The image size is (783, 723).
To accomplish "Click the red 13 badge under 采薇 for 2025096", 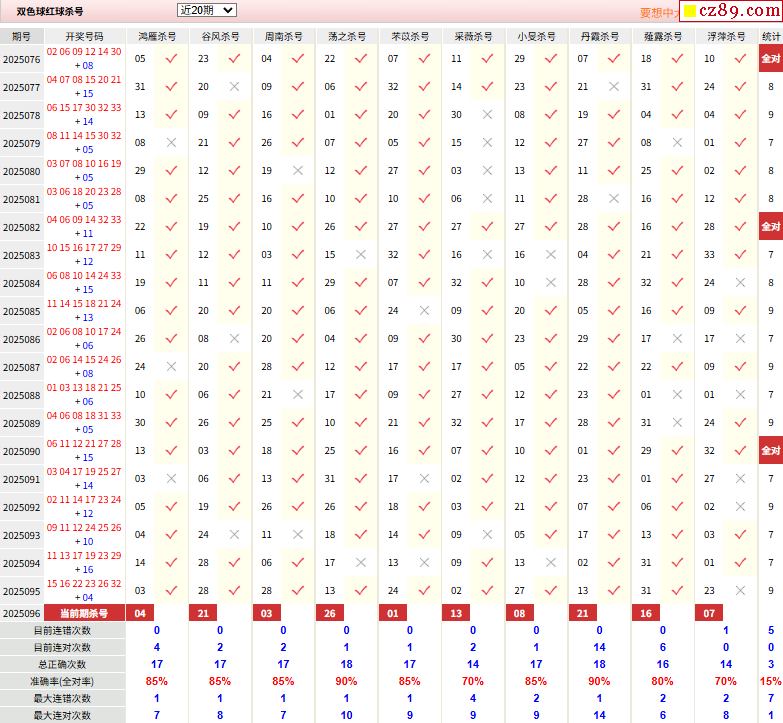I will (456, 613).
